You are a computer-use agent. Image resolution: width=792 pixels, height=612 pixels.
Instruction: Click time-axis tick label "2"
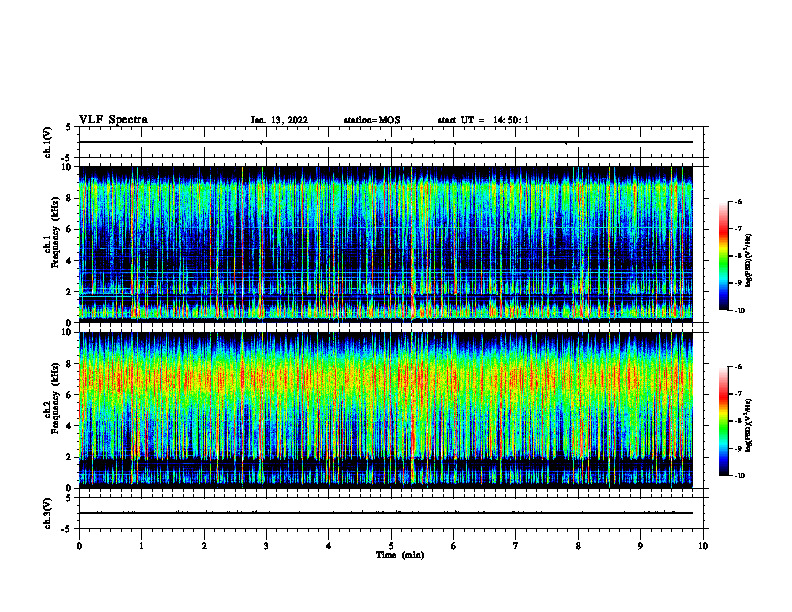(x=204, y=546)
